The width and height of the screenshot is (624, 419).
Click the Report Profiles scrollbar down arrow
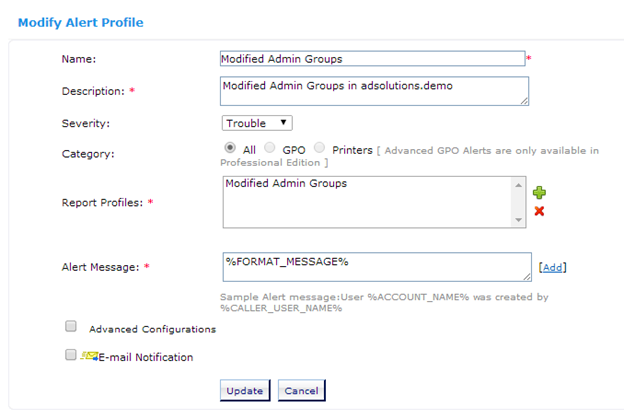coord(519,220)
